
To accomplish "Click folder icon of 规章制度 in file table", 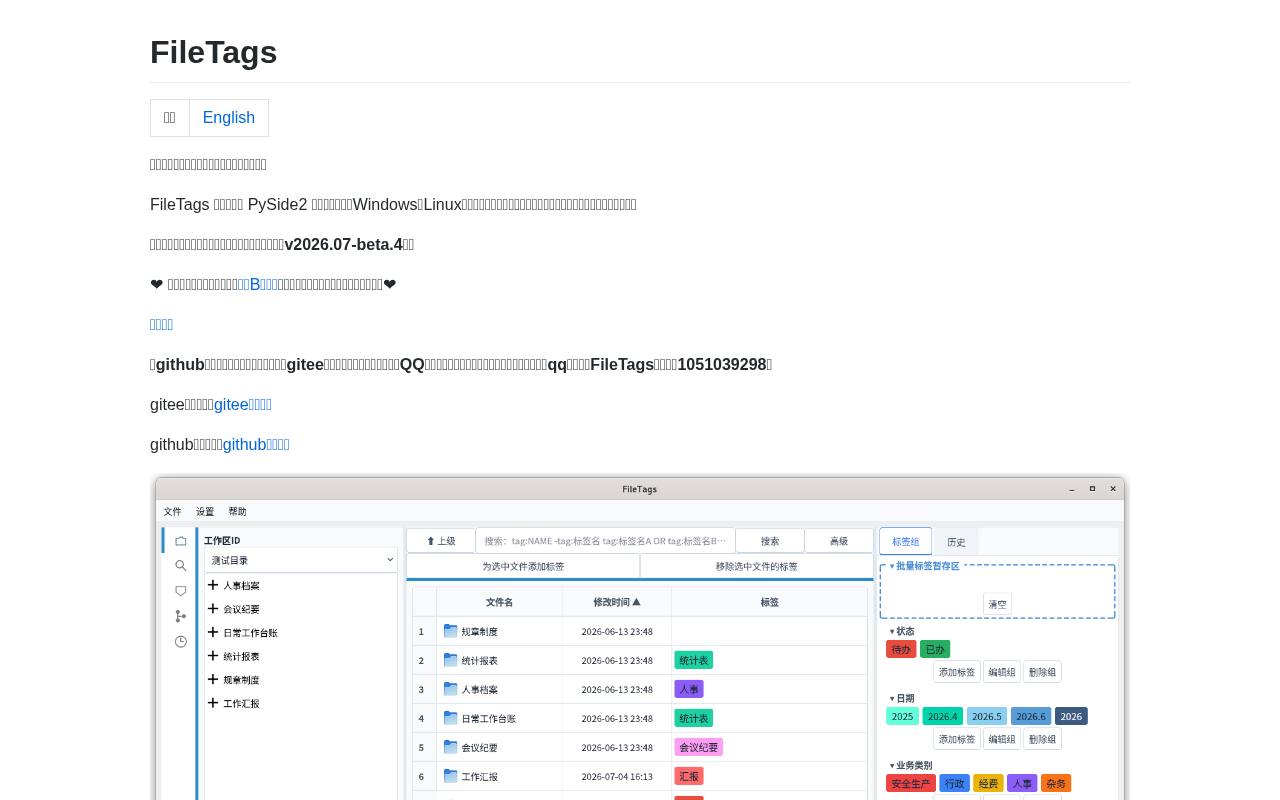I will click(450, 631).
